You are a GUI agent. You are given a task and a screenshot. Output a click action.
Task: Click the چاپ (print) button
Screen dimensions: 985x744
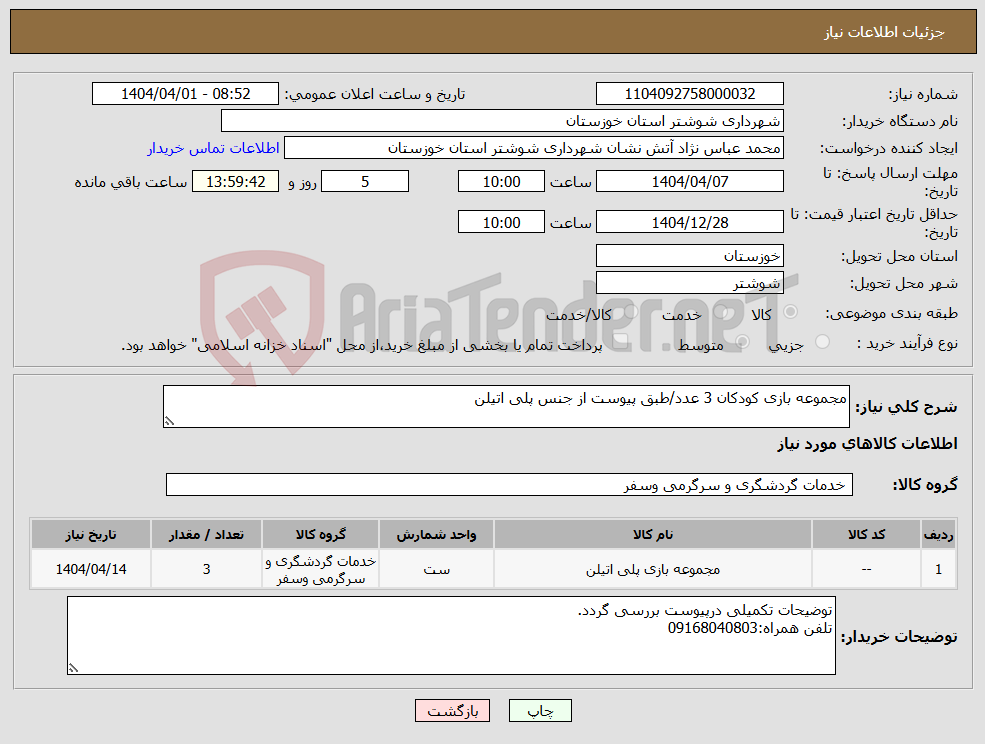540,711
